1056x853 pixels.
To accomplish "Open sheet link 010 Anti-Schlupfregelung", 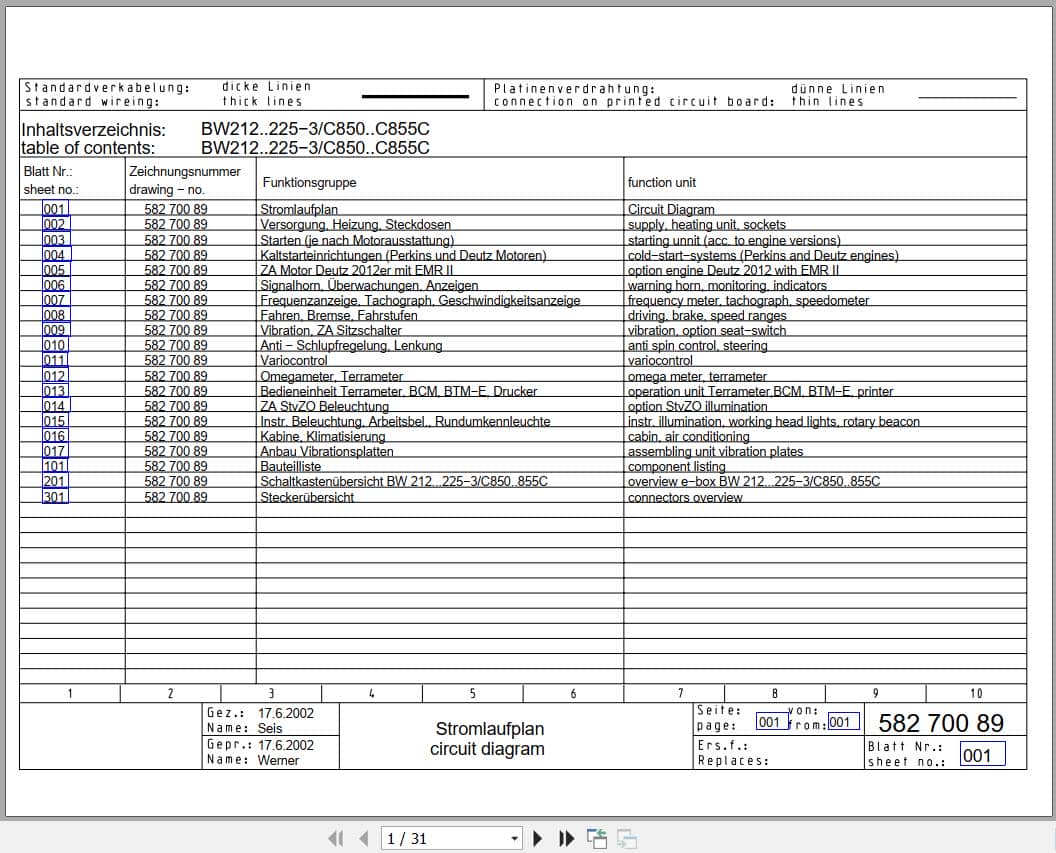I will (x=55, y=345).
